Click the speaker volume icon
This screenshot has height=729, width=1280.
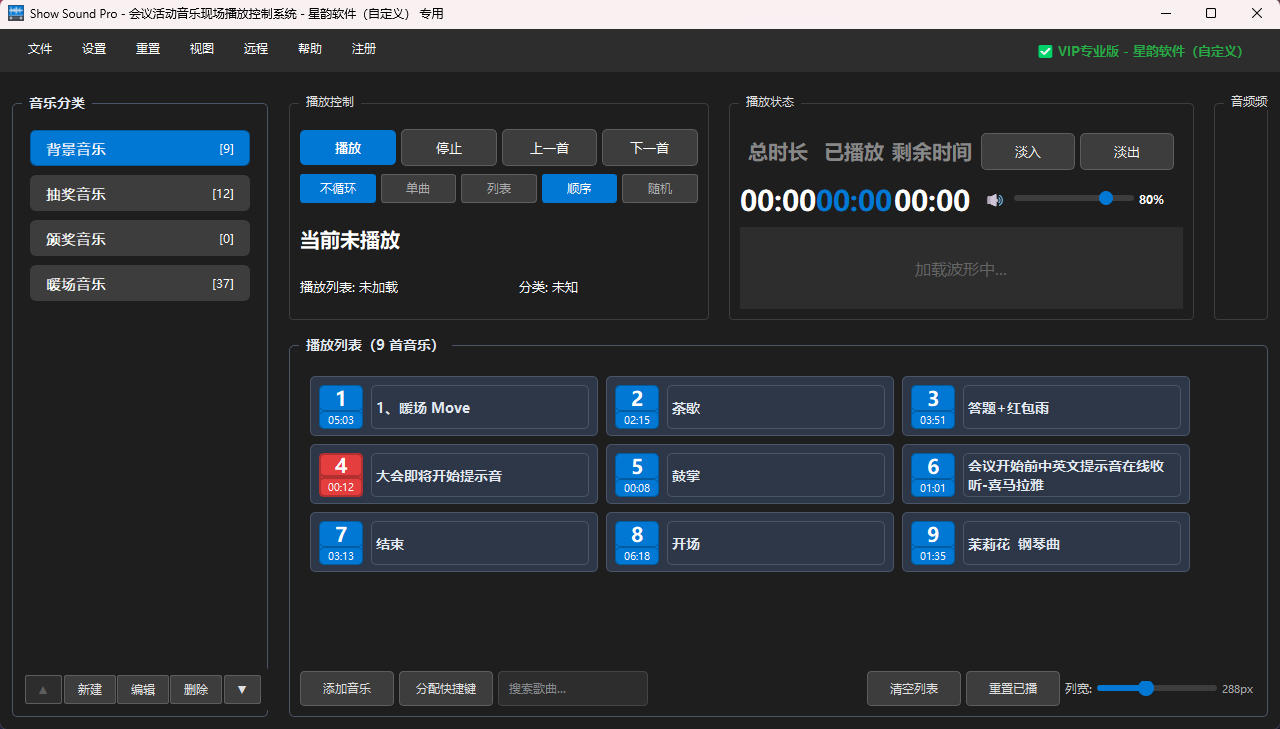tap(994, 200)
